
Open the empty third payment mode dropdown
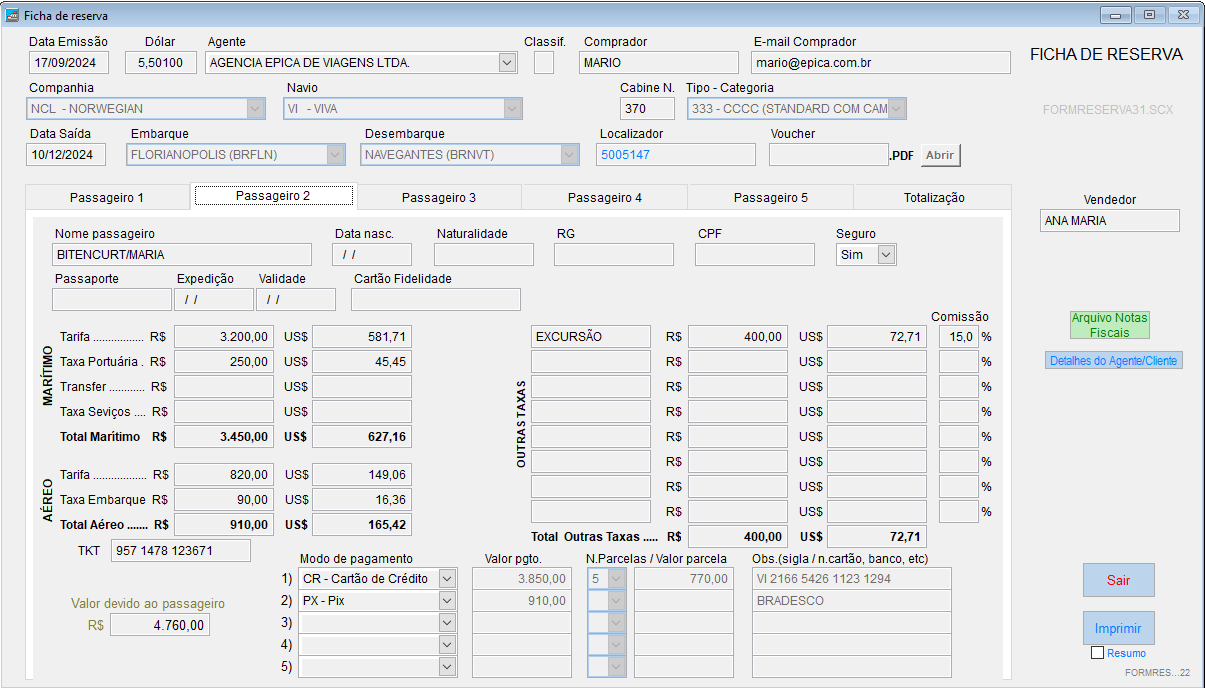(447, 623)
